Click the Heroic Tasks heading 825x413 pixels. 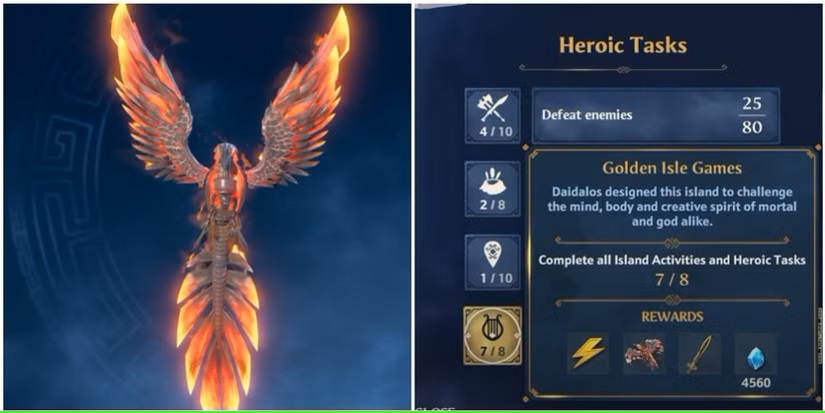pos(623,45)
